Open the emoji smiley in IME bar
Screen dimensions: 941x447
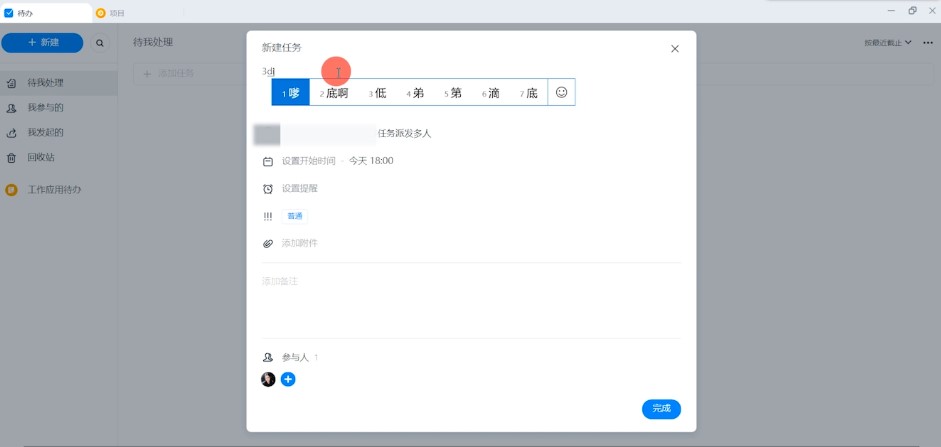coord(561,92)
